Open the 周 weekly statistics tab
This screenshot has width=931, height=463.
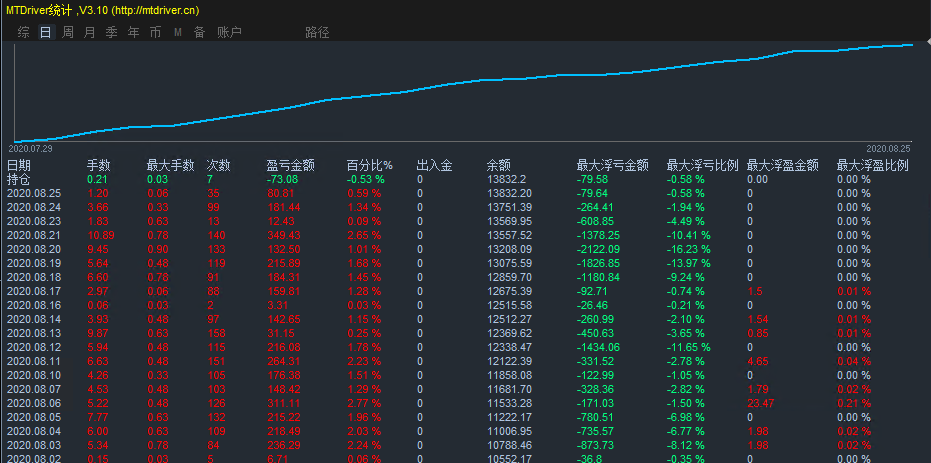point(68,32)
